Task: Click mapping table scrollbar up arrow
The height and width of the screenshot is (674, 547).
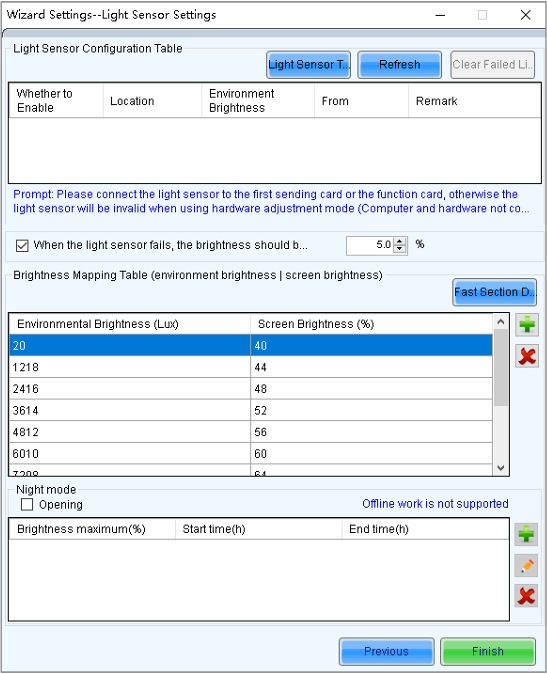Action: (x=501, y=322)
